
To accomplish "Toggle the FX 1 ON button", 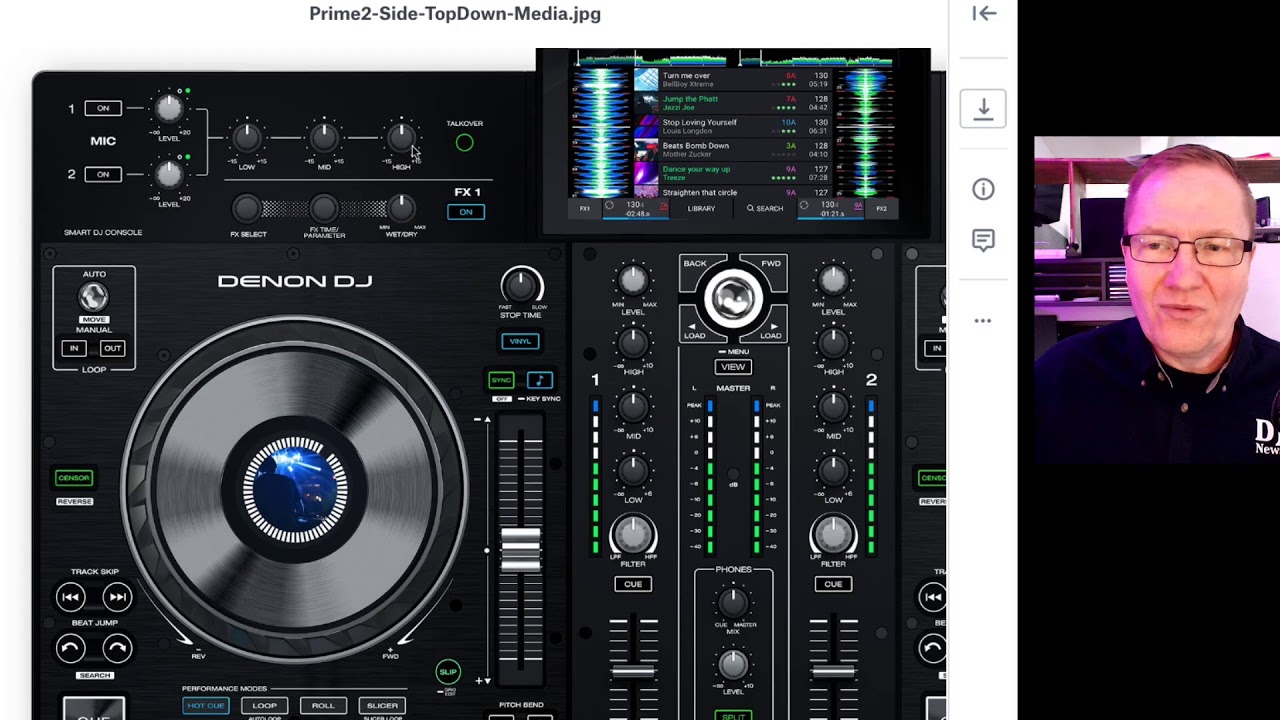I will pos(466,212).
